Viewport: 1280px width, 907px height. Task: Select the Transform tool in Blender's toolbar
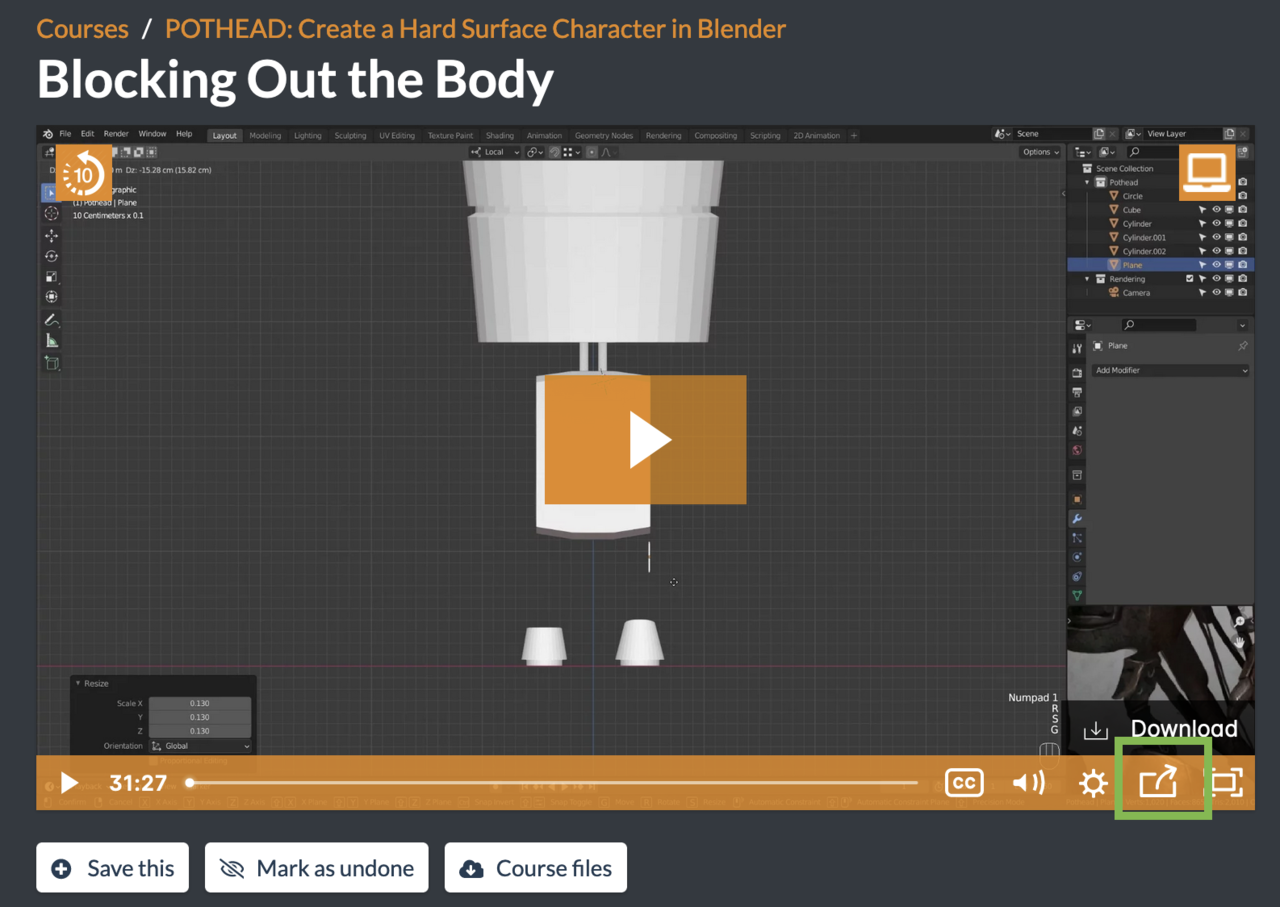click(x=51, y=297)
